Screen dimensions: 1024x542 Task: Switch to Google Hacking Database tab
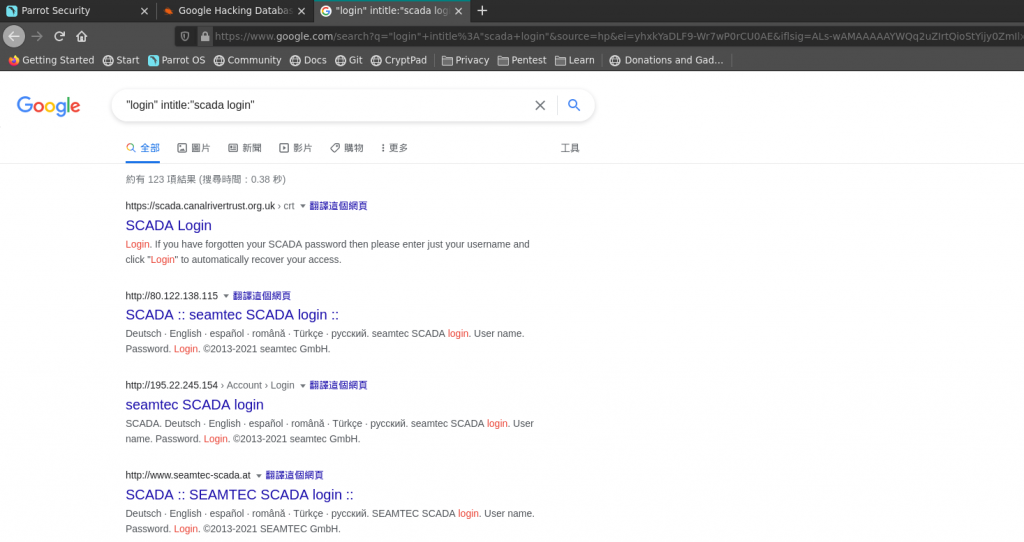click(235, 10)
